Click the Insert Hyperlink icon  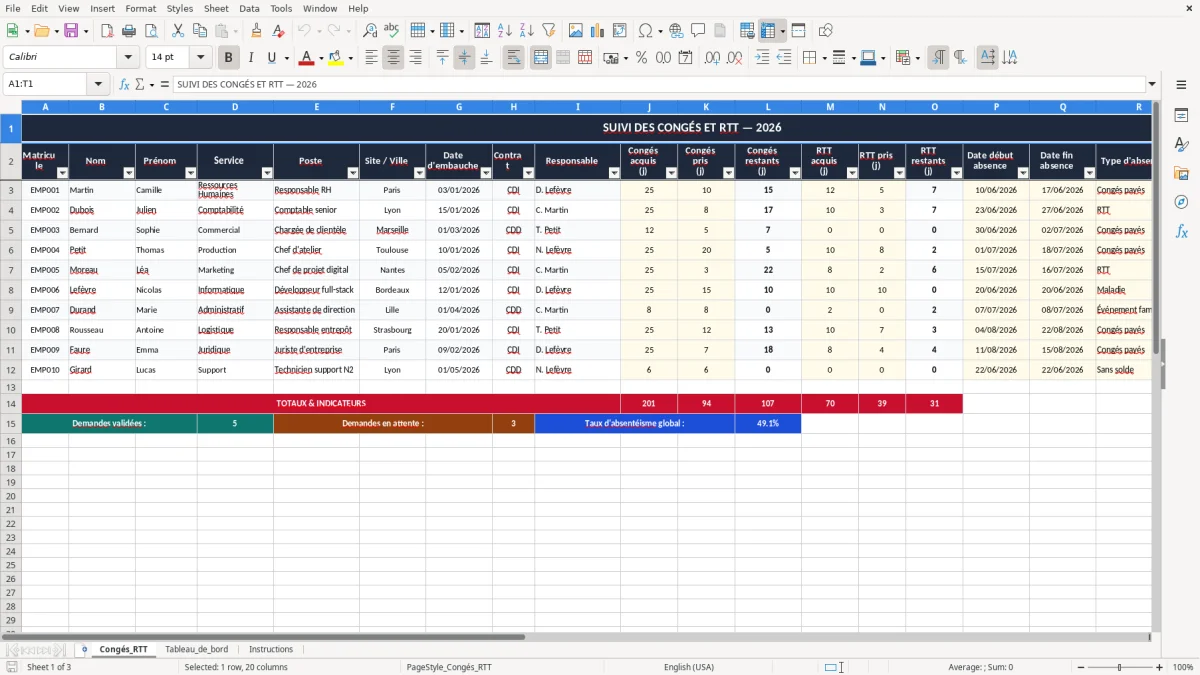coord(676,31)
